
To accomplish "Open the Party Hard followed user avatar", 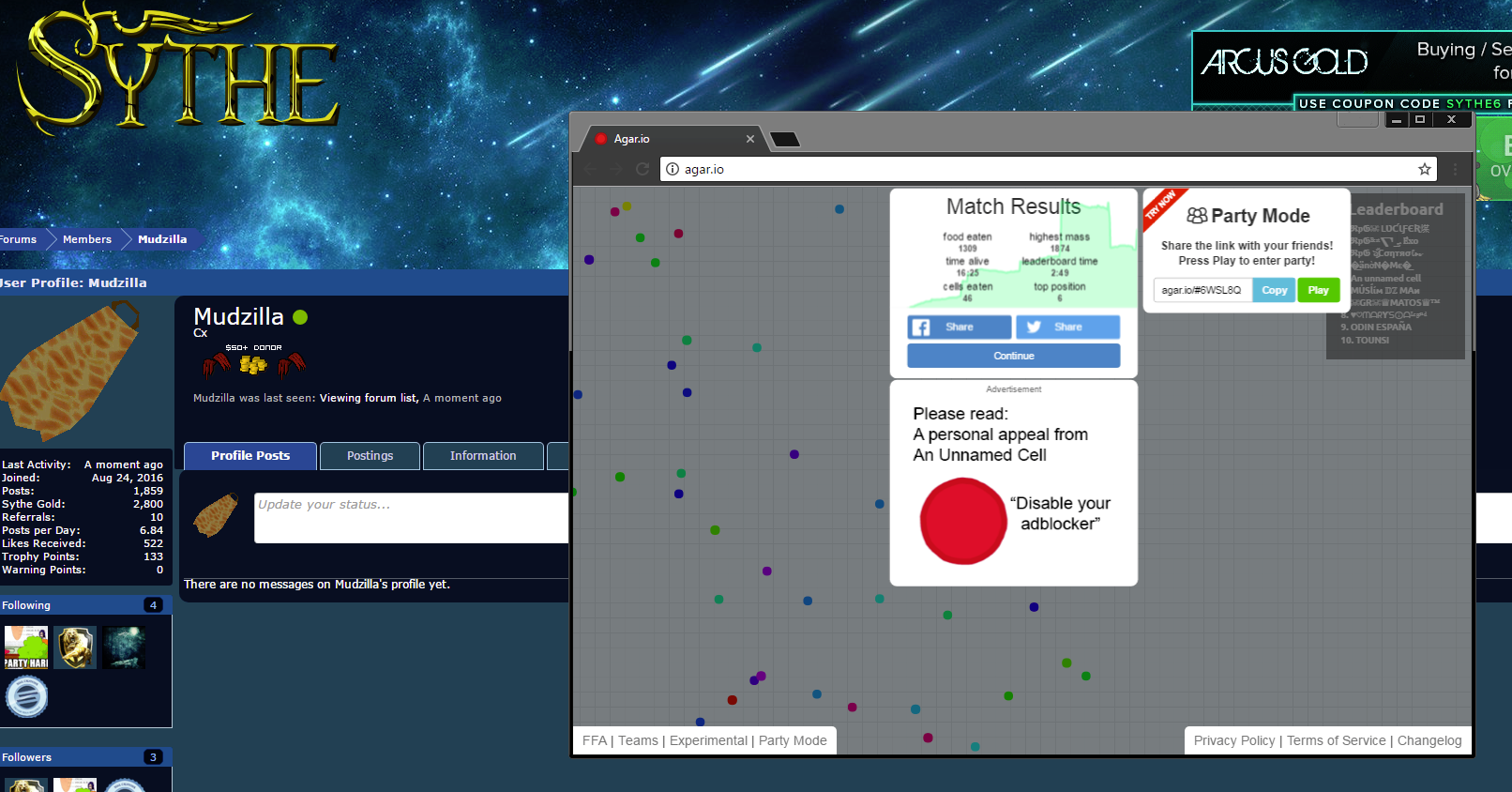I will click(26, 647).
